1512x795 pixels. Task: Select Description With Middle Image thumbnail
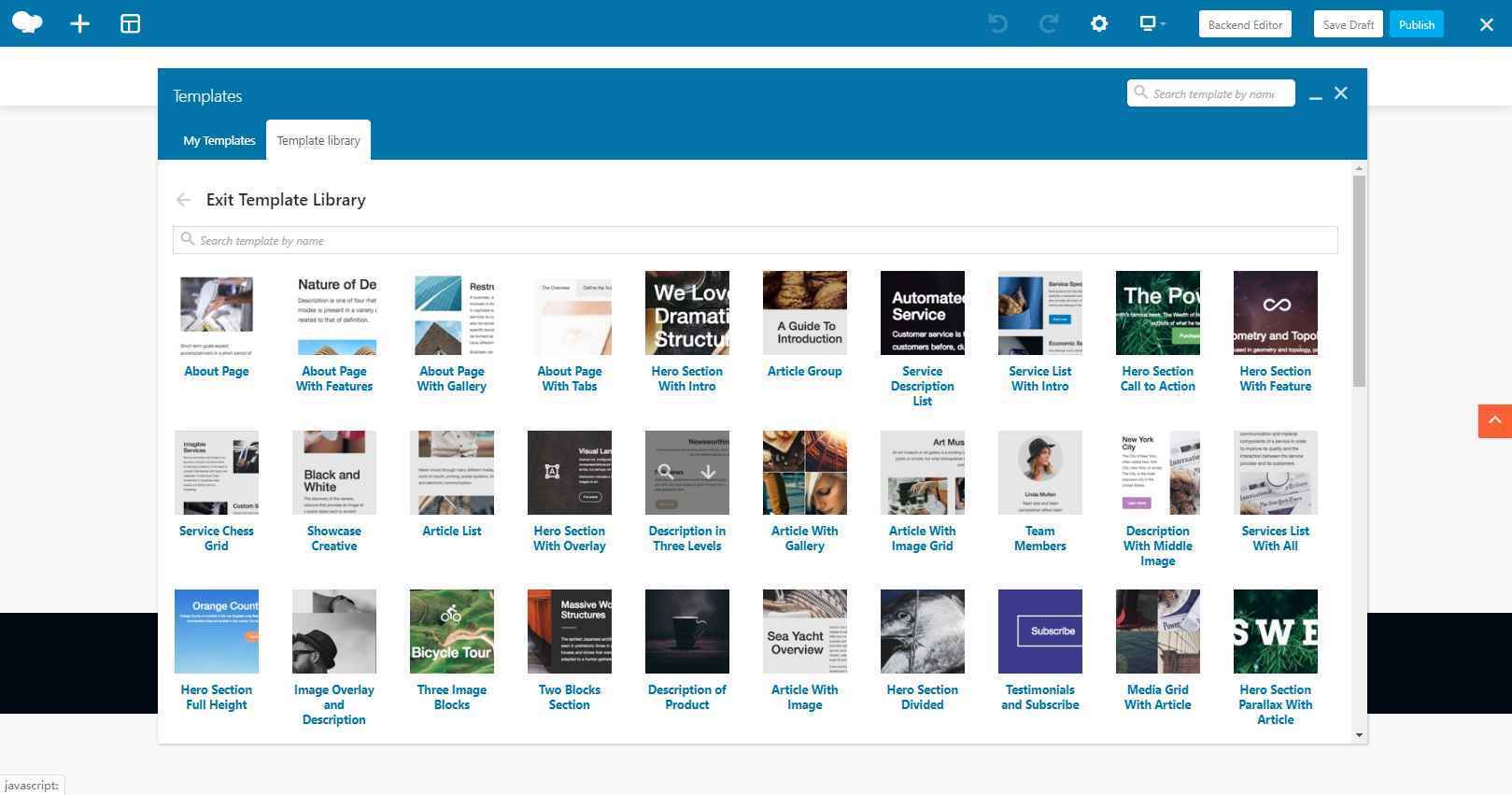tap(1158, 473)
